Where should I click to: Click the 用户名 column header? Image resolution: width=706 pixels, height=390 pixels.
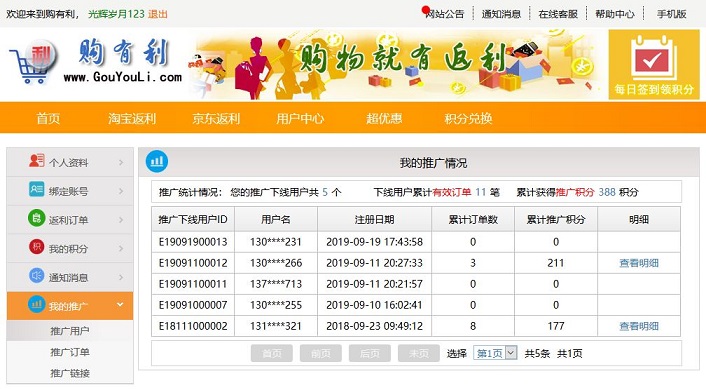click(x=276, y=220)
